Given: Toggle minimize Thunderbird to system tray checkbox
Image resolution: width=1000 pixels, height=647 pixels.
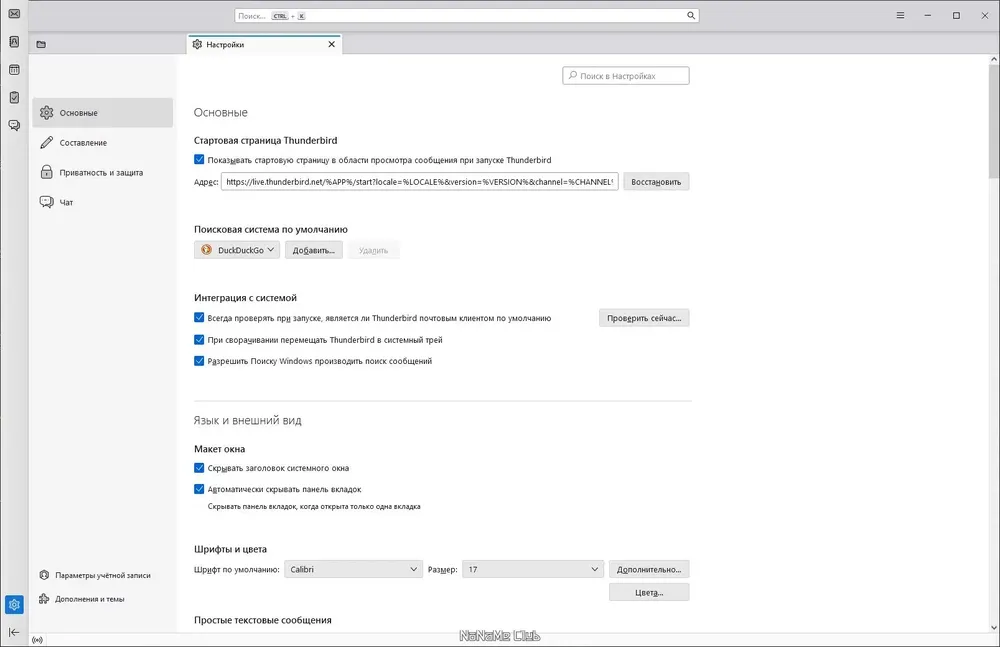Looking at the screenshot, I should pos(199,339).
